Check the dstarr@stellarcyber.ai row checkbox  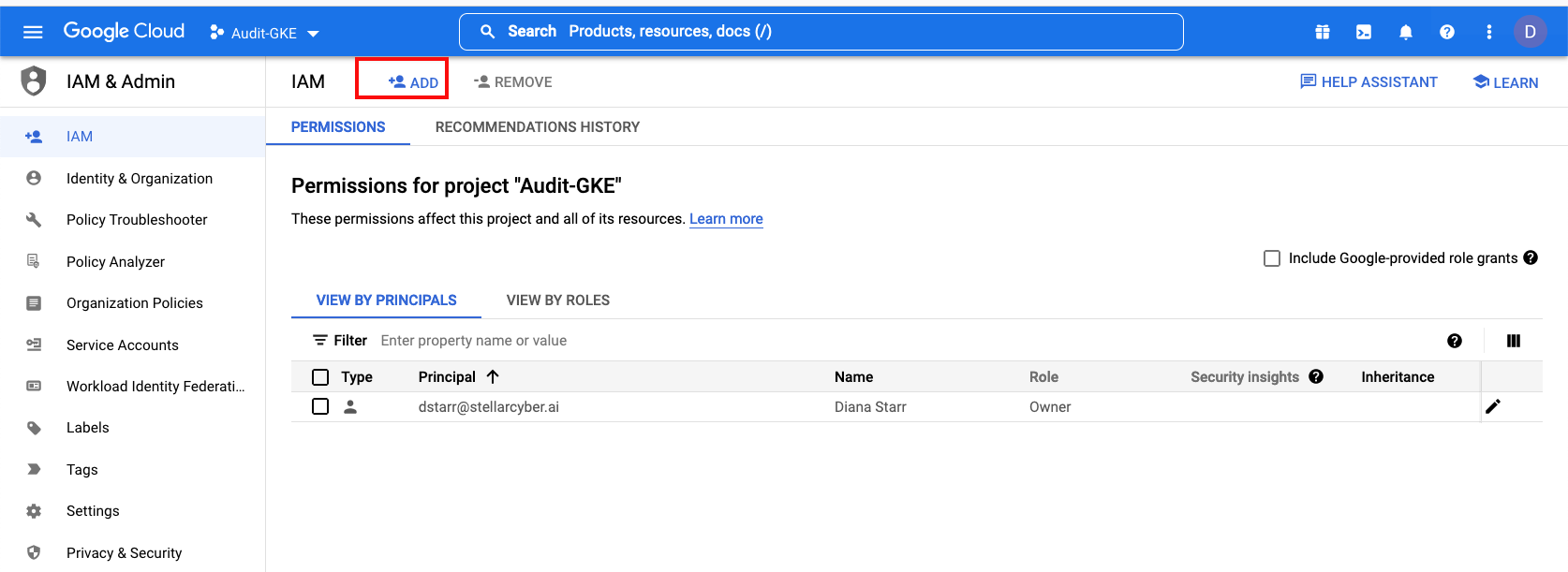[320, 406]
